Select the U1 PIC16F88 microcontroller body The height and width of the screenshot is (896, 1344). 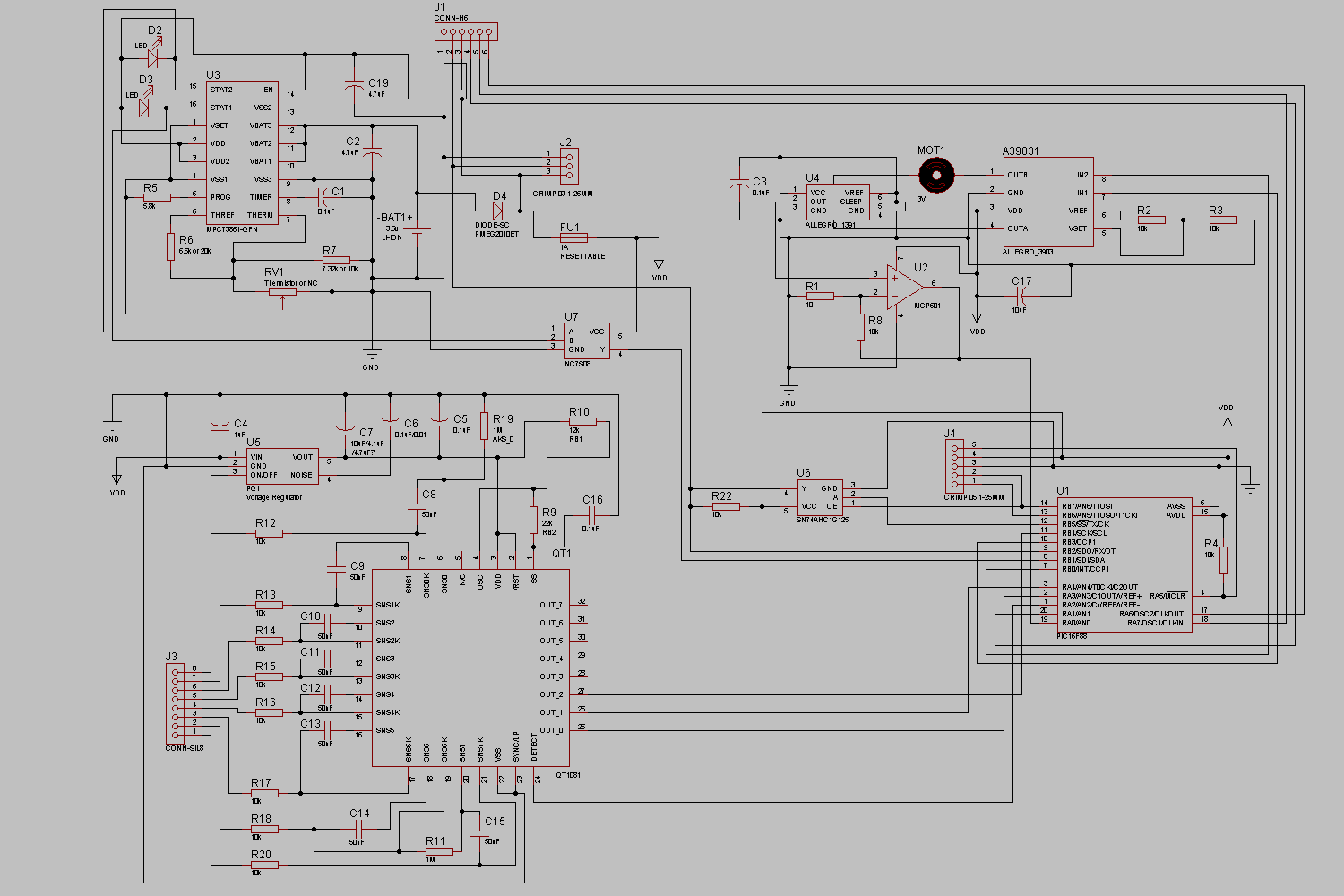(1124, 564)
